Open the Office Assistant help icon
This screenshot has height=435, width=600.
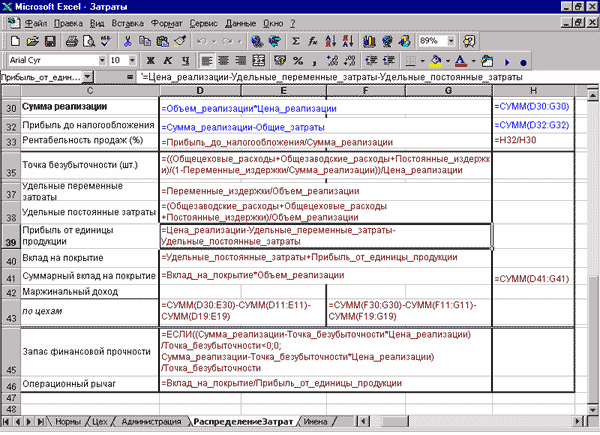pos(470,41)
